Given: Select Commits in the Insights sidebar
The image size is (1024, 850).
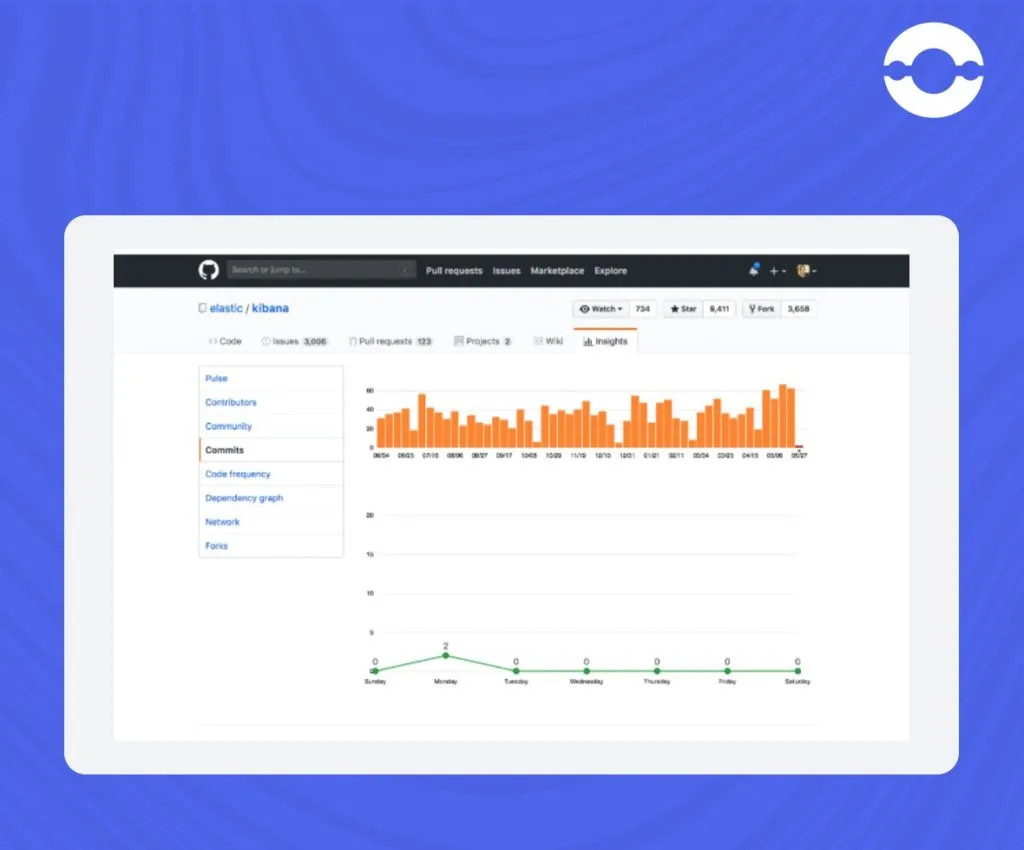Looking at the screenshot, I should tap(271, 450).
